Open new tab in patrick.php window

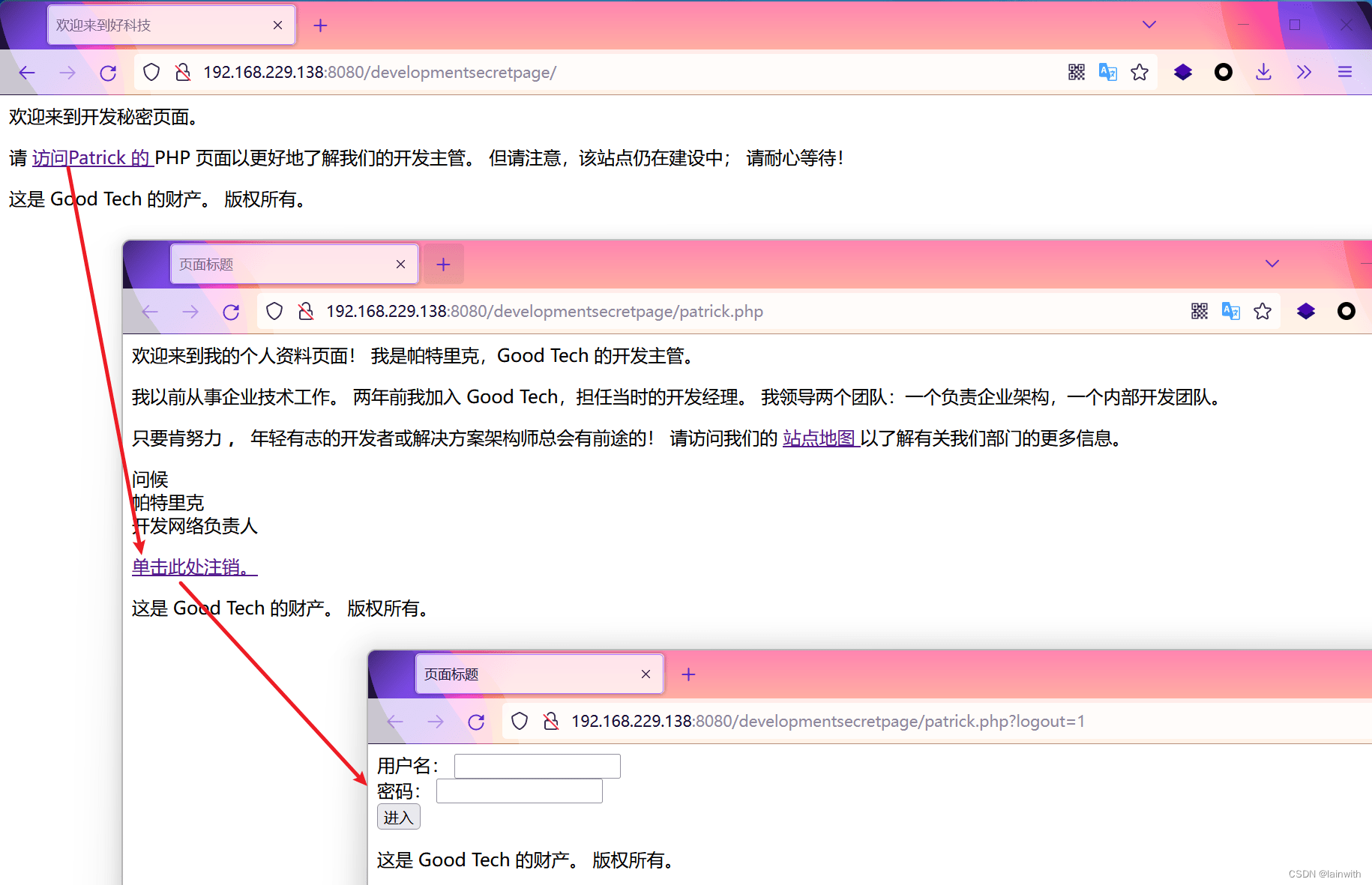443,265
